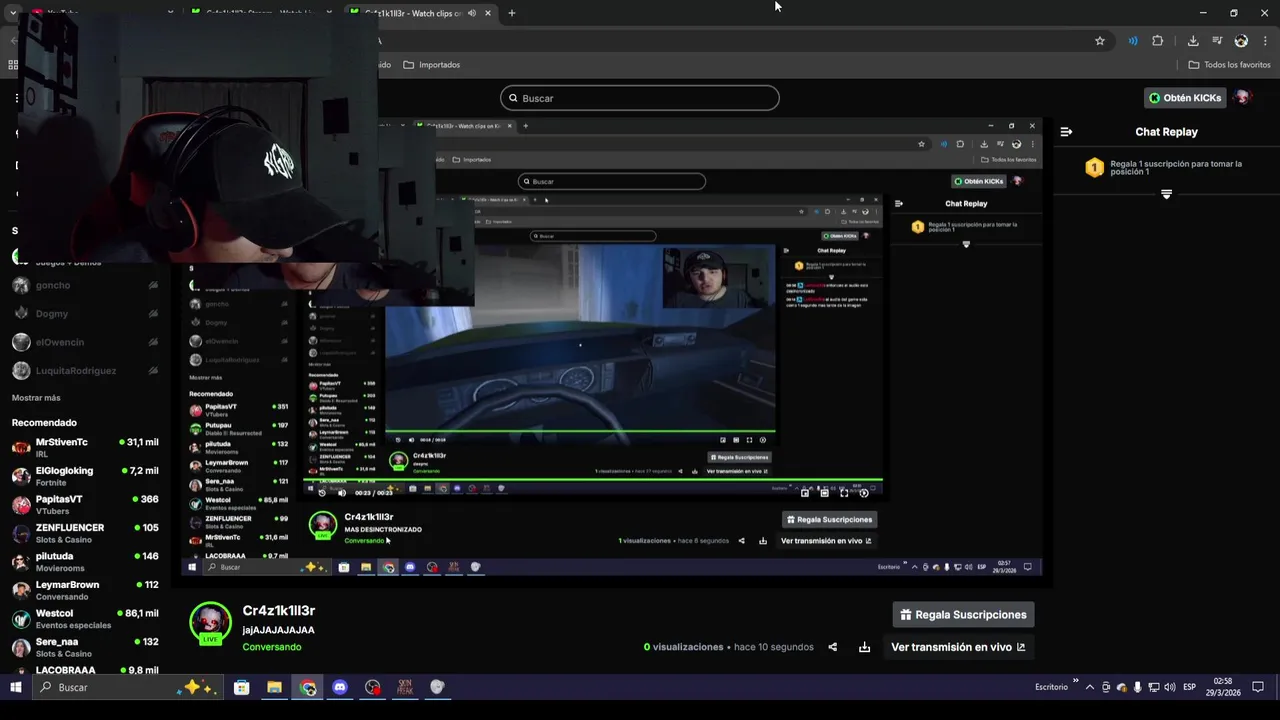
Task: Open a new Chrome tab
Action: [511, 13]
